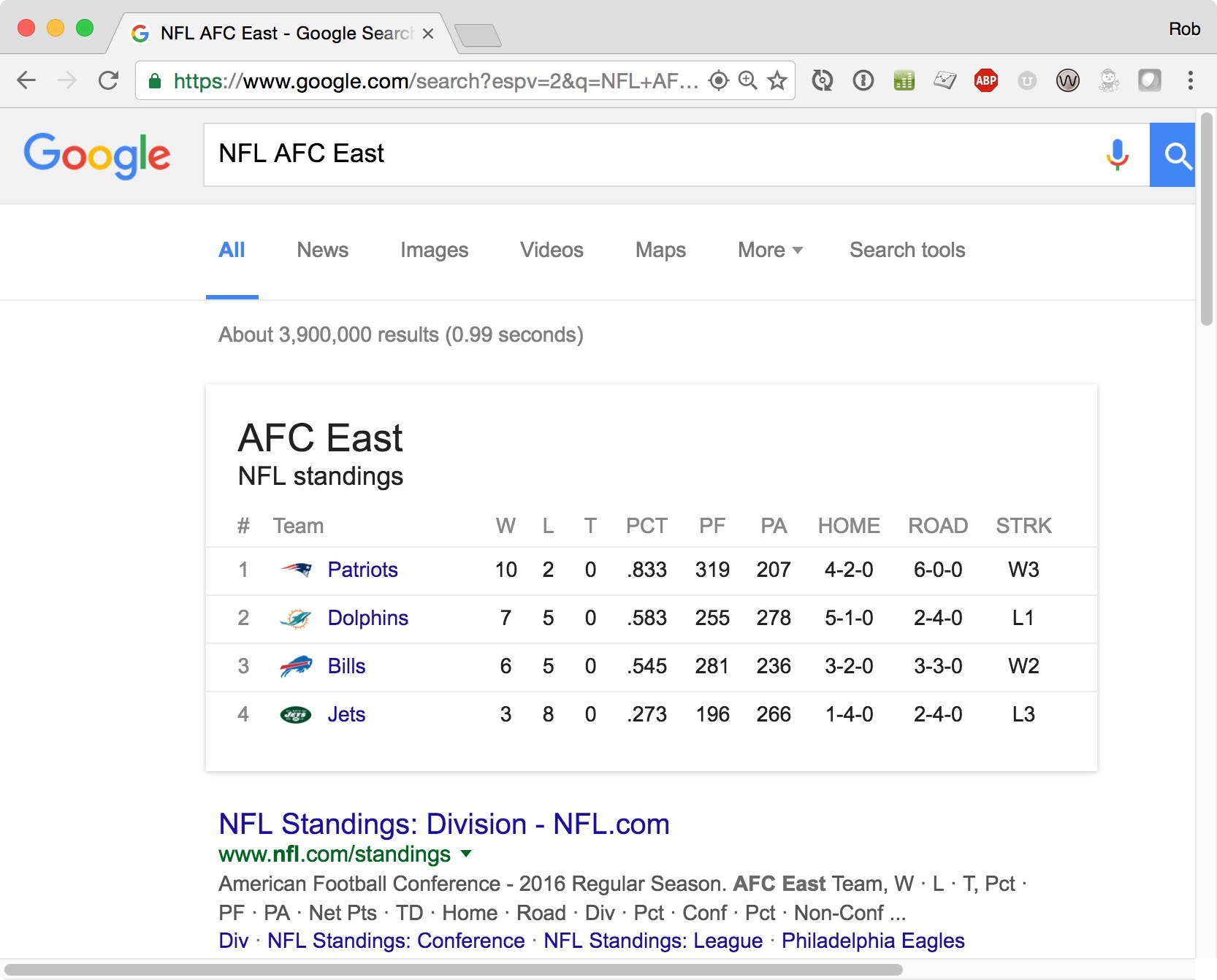Click the browser forward arrow
Image resolution: width=1217 pixels, height=980 pixels.
(x=67, y=80)
